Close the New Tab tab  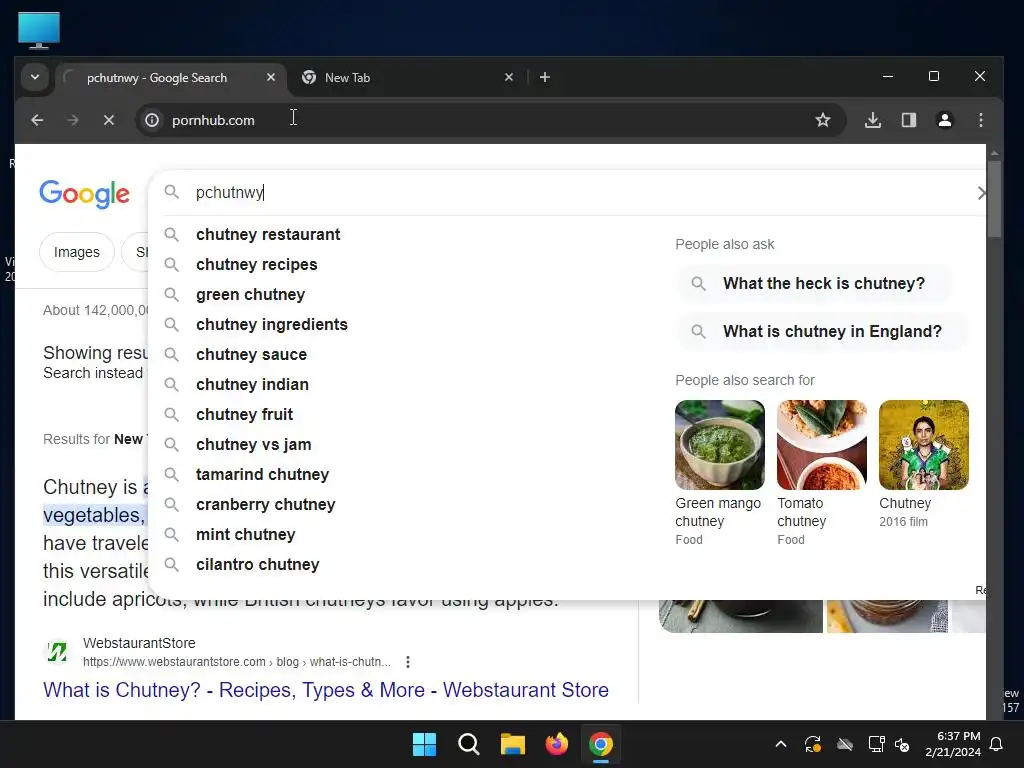point(509,78)
